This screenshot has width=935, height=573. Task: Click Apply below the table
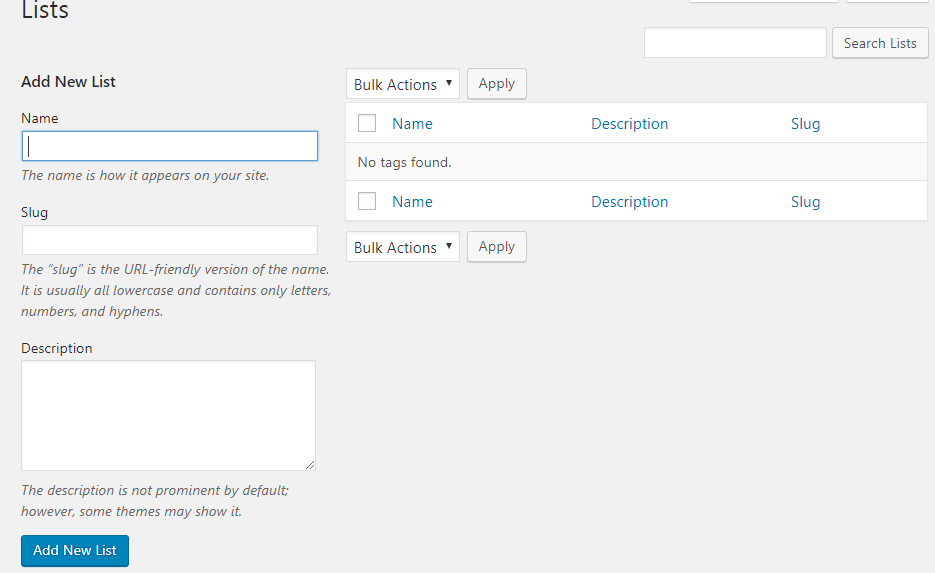pos(496,247)
